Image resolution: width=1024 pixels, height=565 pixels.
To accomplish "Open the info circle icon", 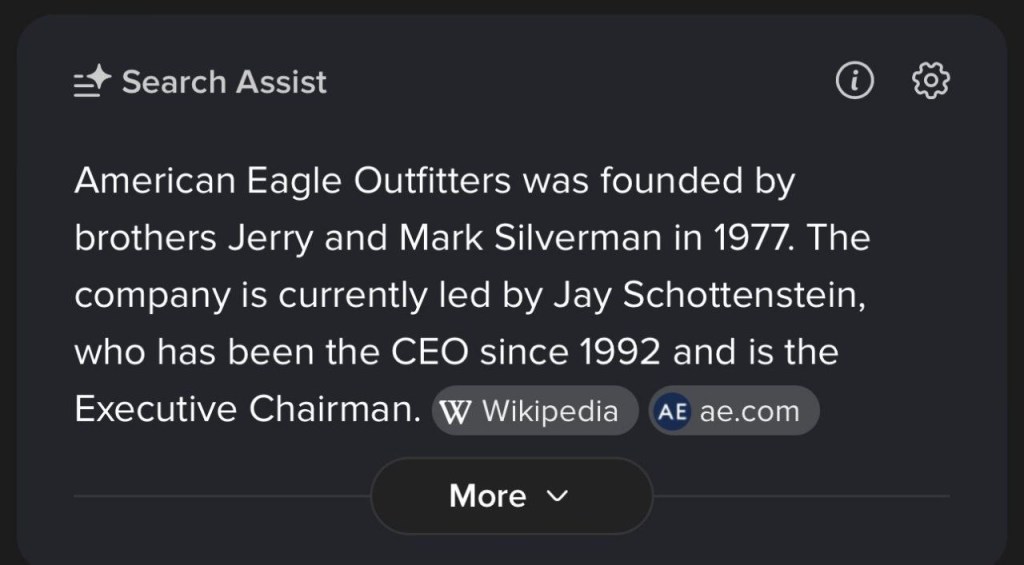I will point(854,81).
